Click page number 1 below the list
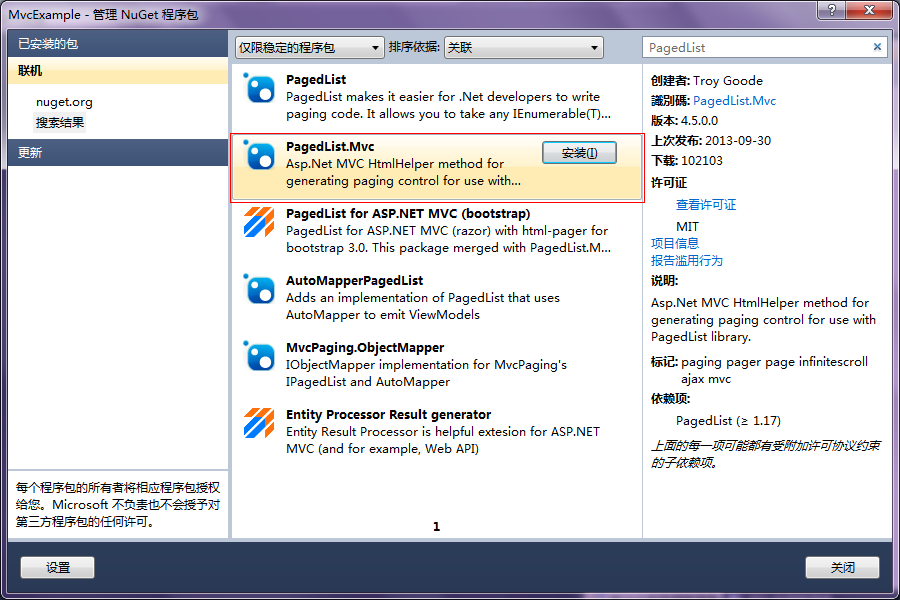Viewport: 900px width, 600px height. pyautogui.click(x=436, y=527)
